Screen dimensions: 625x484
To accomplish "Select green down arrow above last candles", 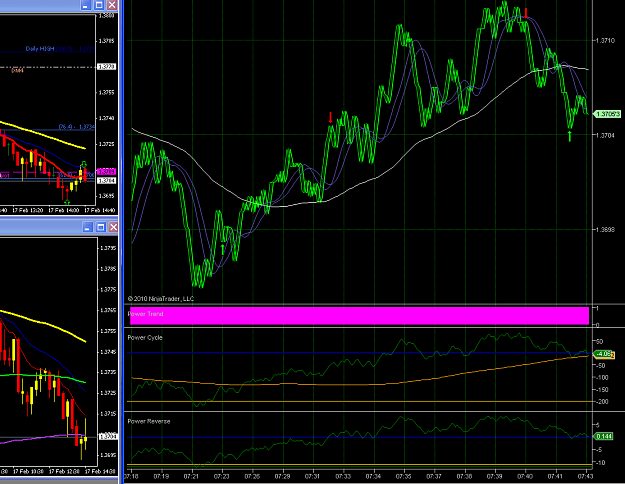I will tap(84, 164).
